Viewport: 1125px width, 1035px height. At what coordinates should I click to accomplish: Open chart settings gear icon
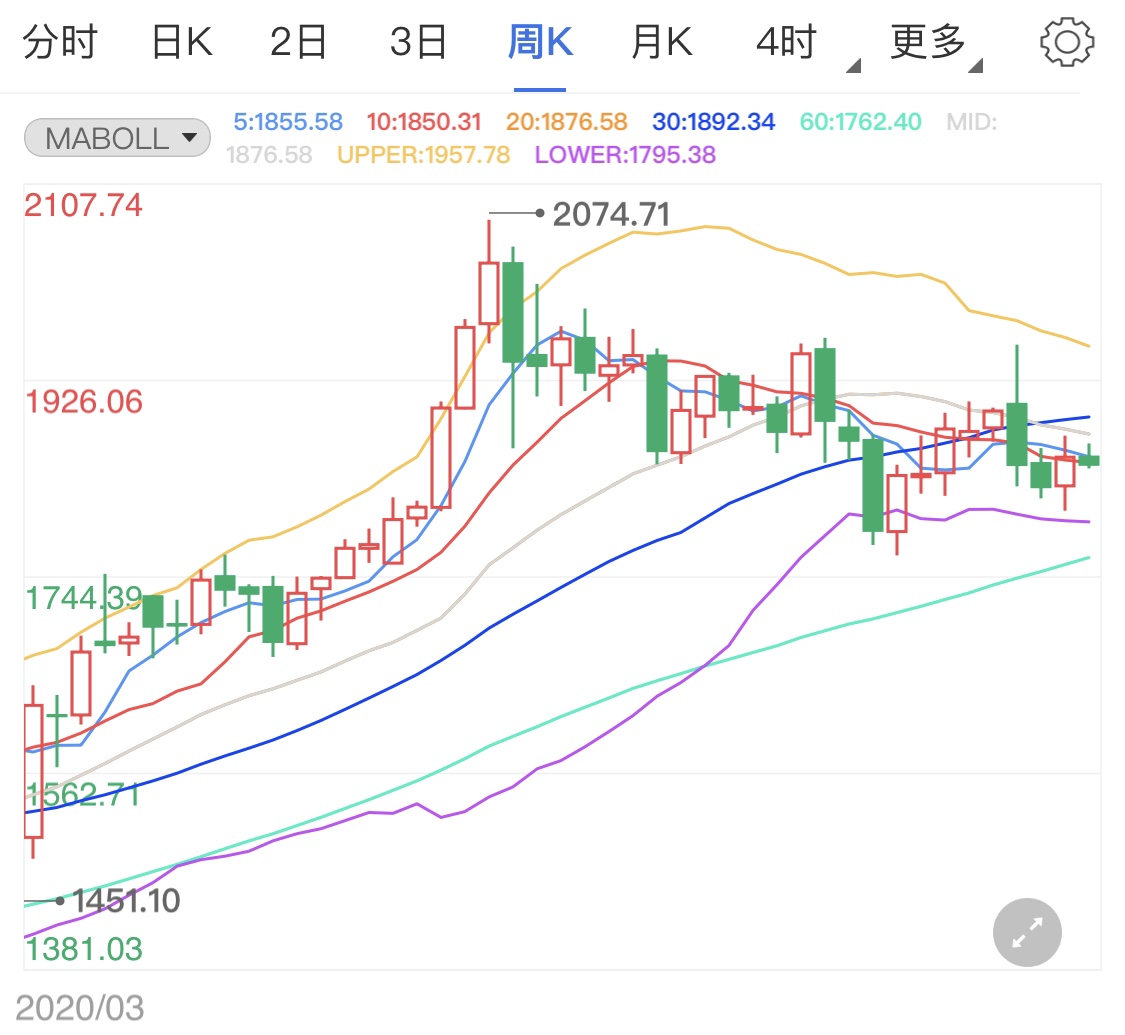point(1067,42)
